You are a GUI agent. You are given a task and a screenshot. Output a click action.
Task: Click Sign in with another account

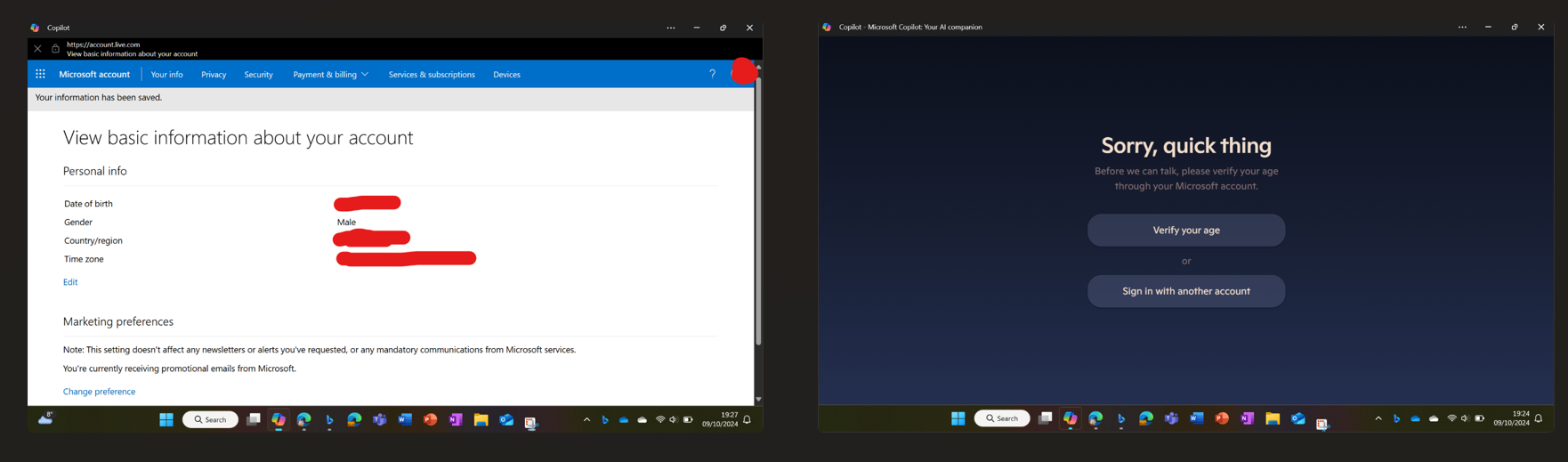(1186, 291)
